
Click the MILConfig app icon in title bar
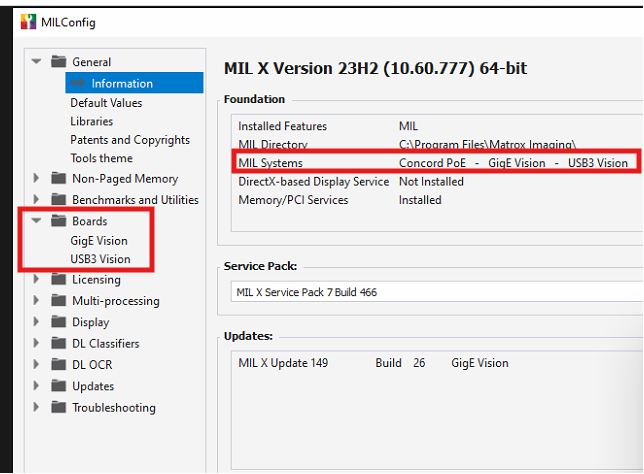pyautogui.click(x=28, y=22)
